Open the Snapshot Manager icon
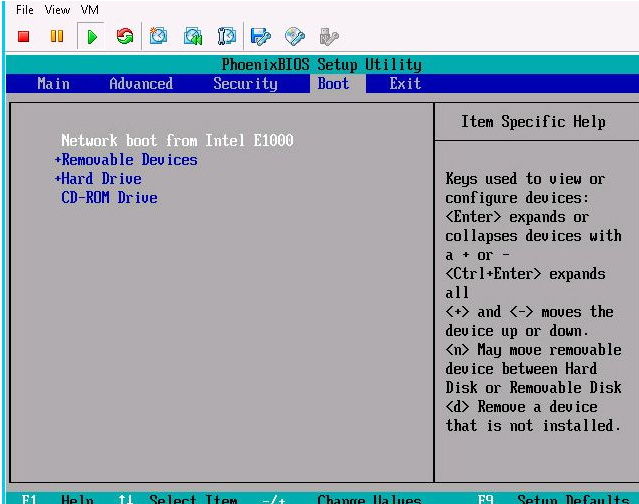 (x=227, y=36)
